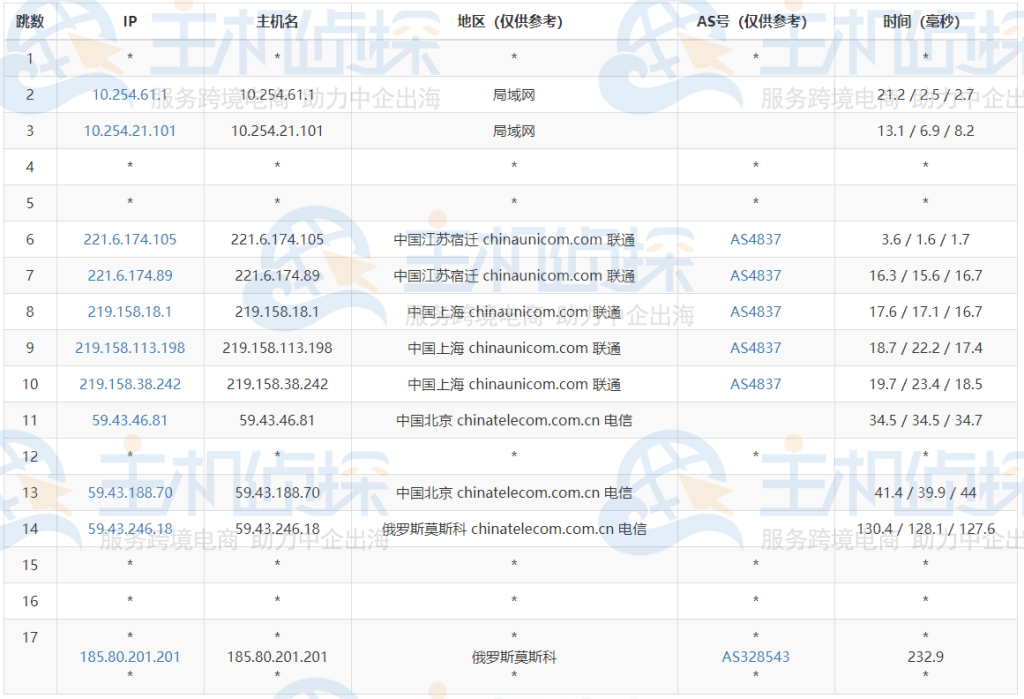Click the 地区 (仅供参考) column header

pos(513,21)
